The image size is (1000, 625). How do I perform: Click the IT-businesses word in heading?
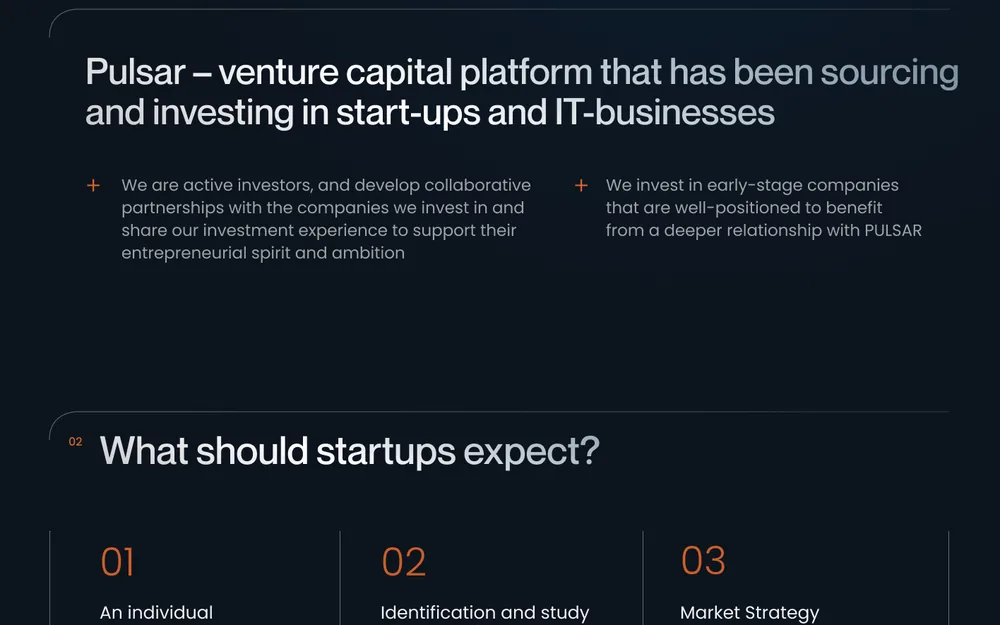(x=665, y=112)
